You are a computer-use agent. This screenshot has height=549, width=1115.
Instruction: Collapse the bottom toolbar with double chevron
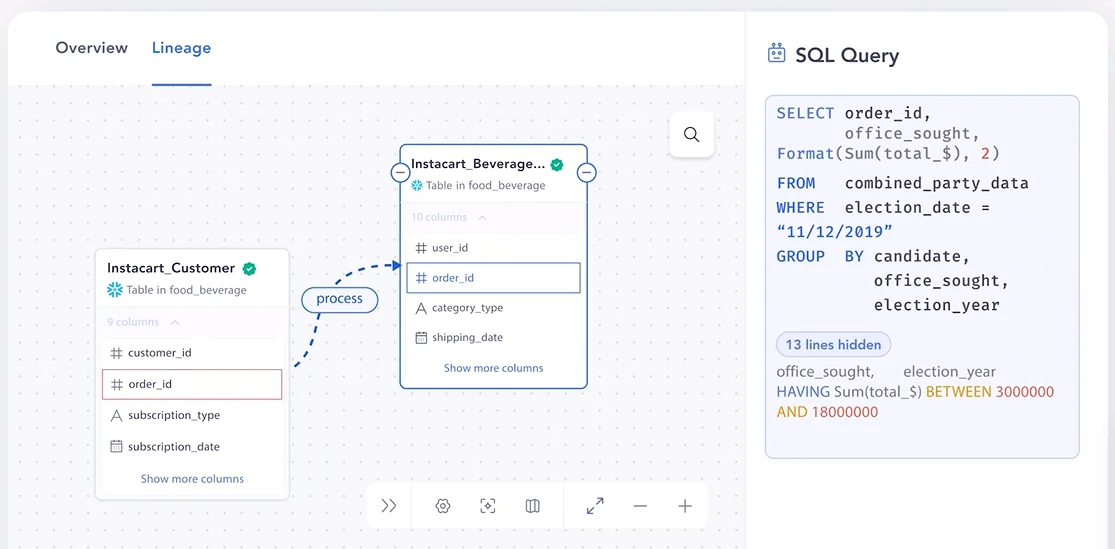(388, 506)
